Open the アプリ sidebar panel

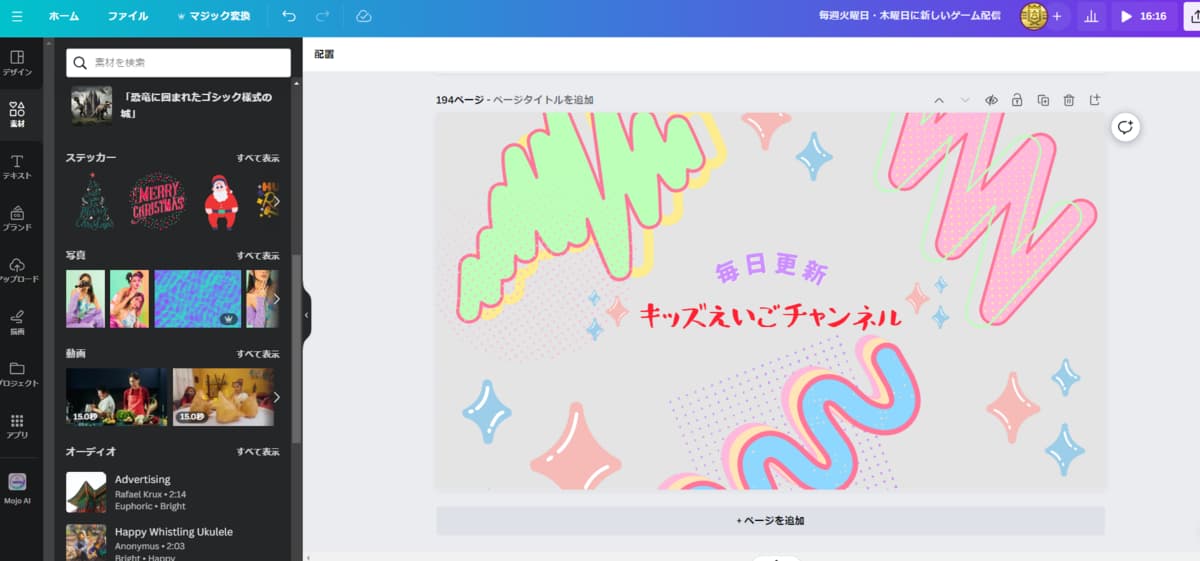pyautogui.click(x=17, y=427)
